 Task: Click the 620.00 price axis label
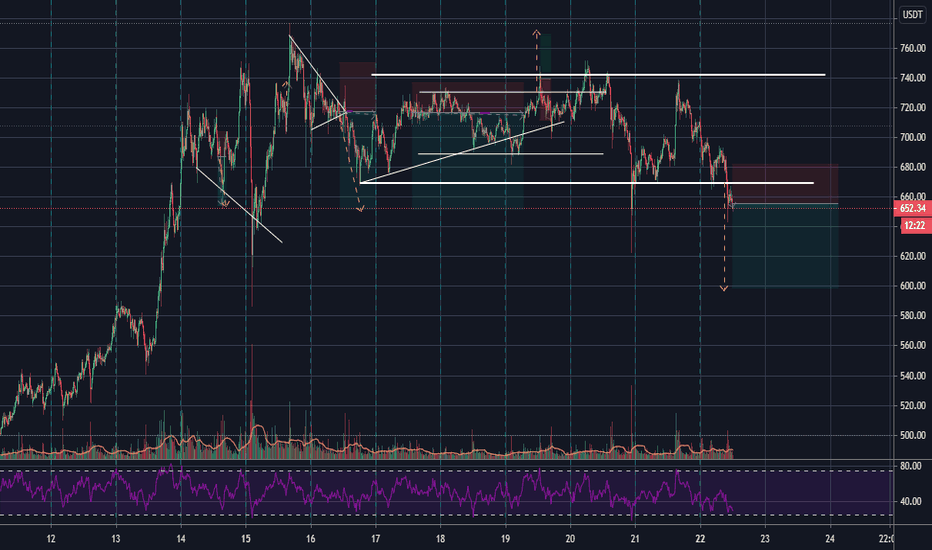click(x=912, y=256)
